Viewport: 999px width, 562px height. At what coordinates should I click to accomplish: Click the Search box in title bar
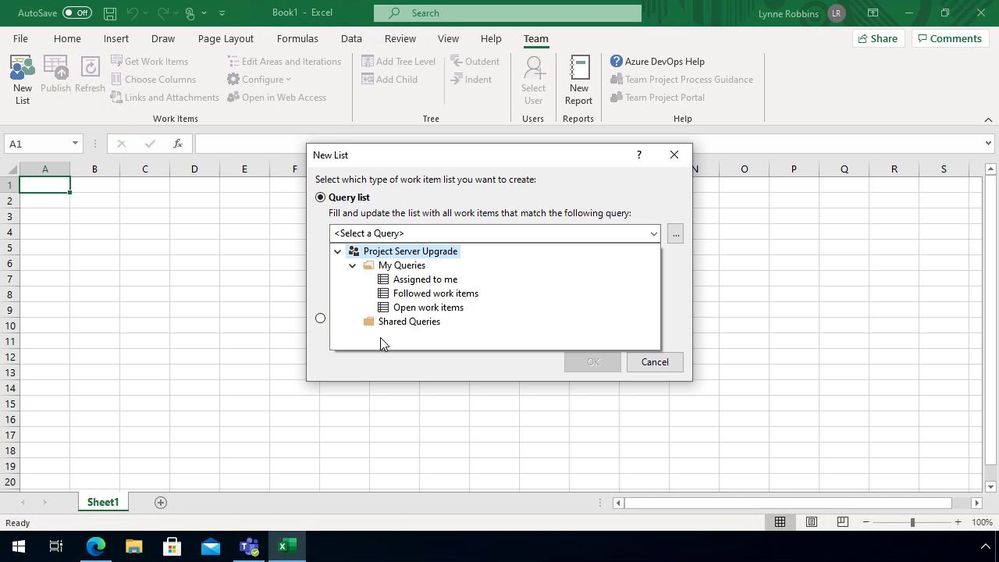507,13
